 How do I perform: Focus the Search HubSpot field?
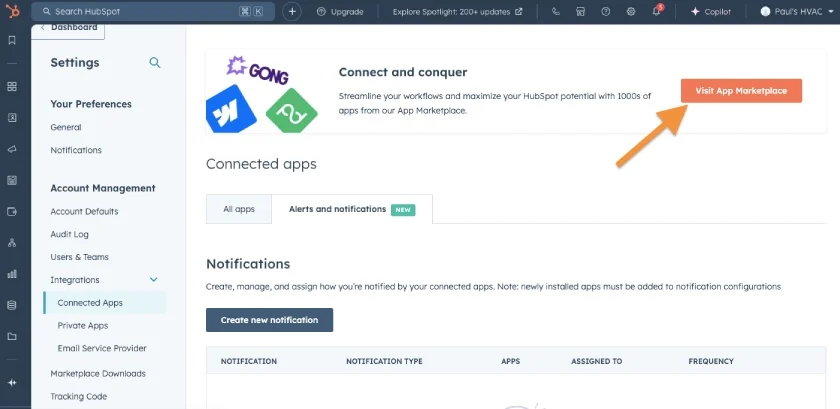click(153, 11)
